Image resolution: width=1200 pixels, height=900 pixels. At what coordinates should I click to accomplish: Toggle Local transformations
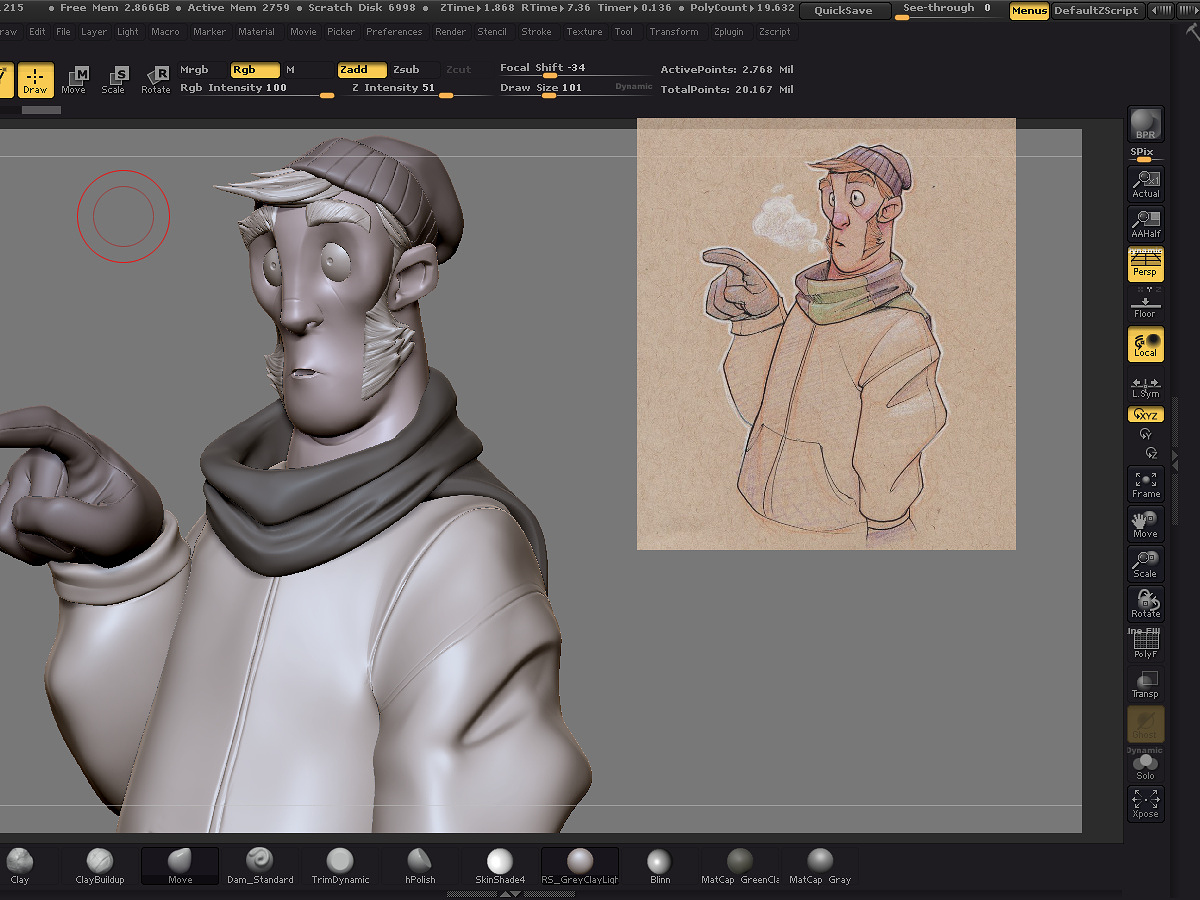pos(1145,344)
